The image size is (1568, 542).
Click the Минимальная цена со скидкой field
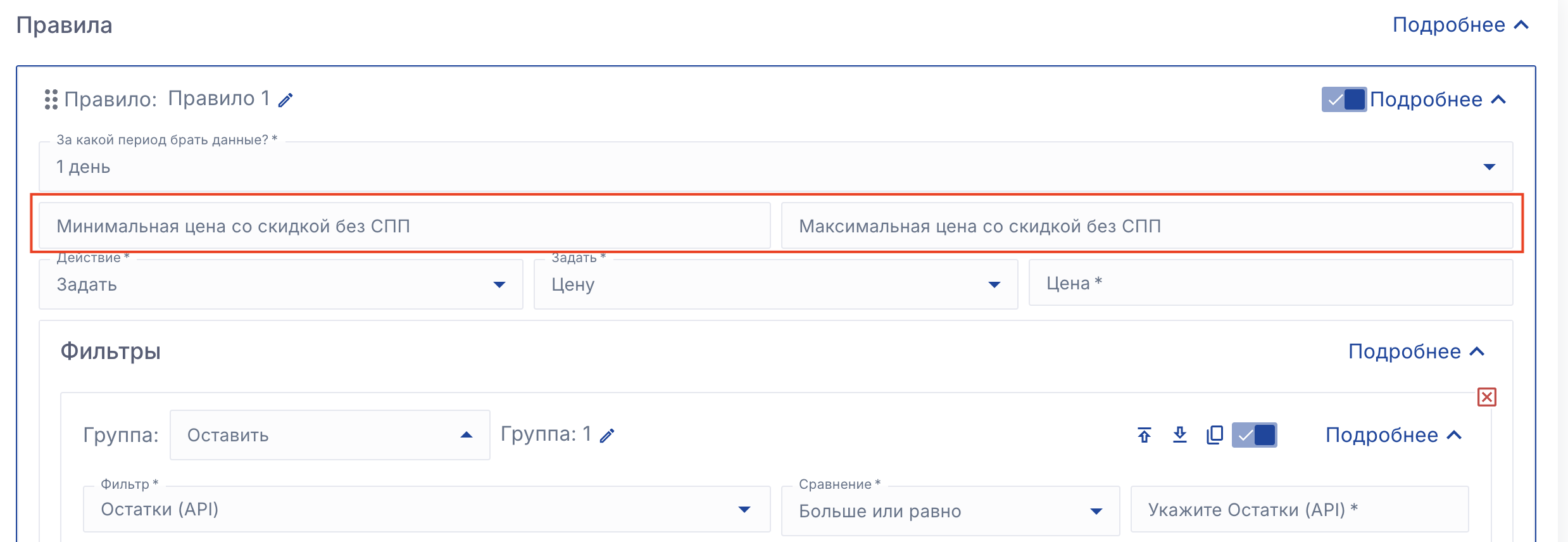pos(404,226)
